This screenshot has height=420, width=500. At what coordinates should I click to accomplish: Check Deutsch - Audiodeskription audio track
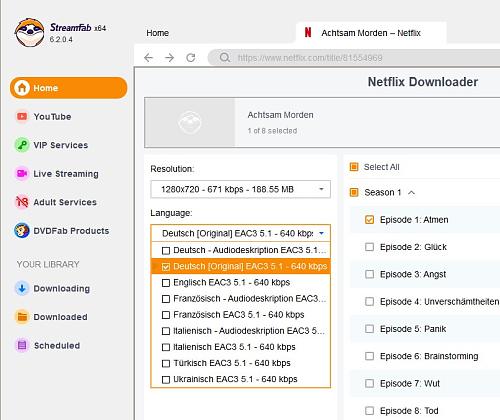pos(166,250)
